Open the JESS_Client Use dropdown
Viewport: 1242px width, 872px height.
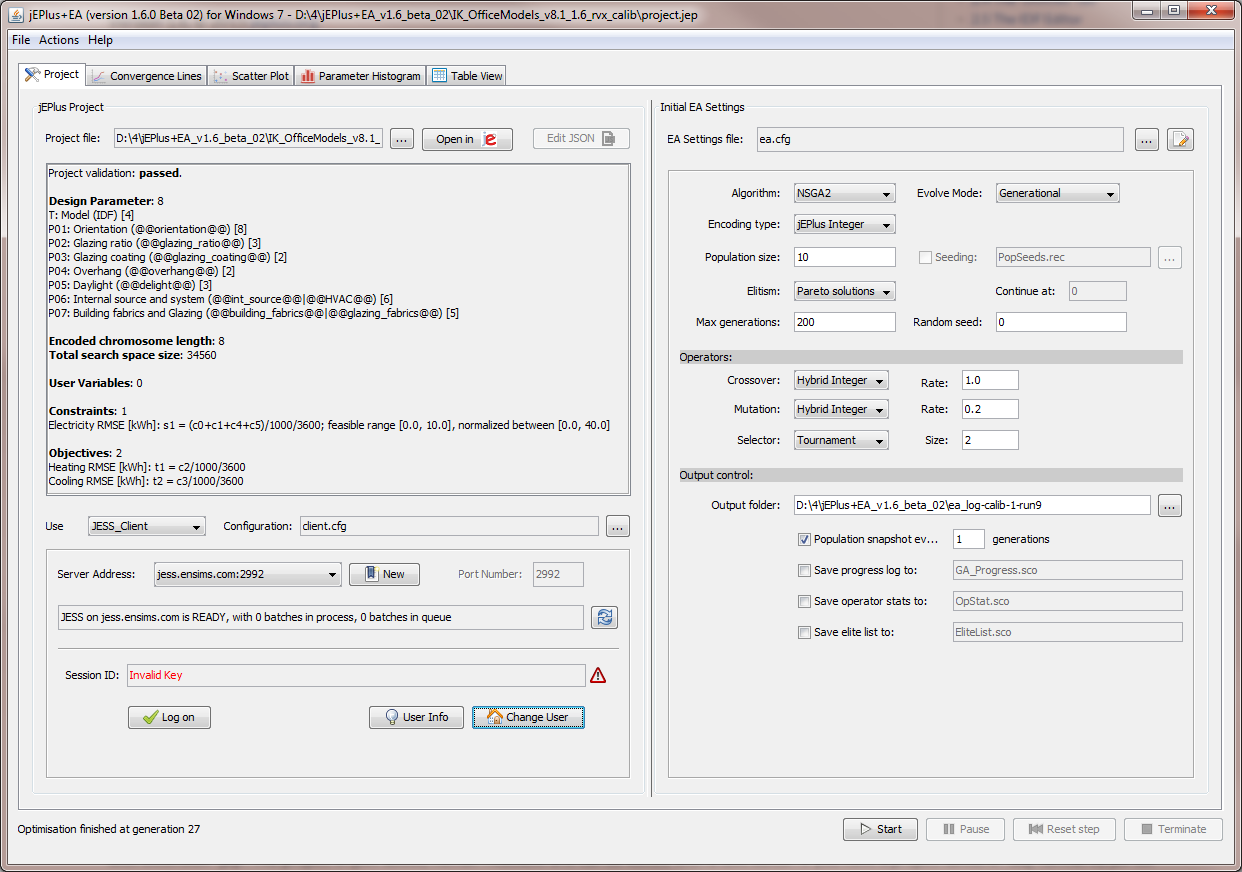click(146, 527)
